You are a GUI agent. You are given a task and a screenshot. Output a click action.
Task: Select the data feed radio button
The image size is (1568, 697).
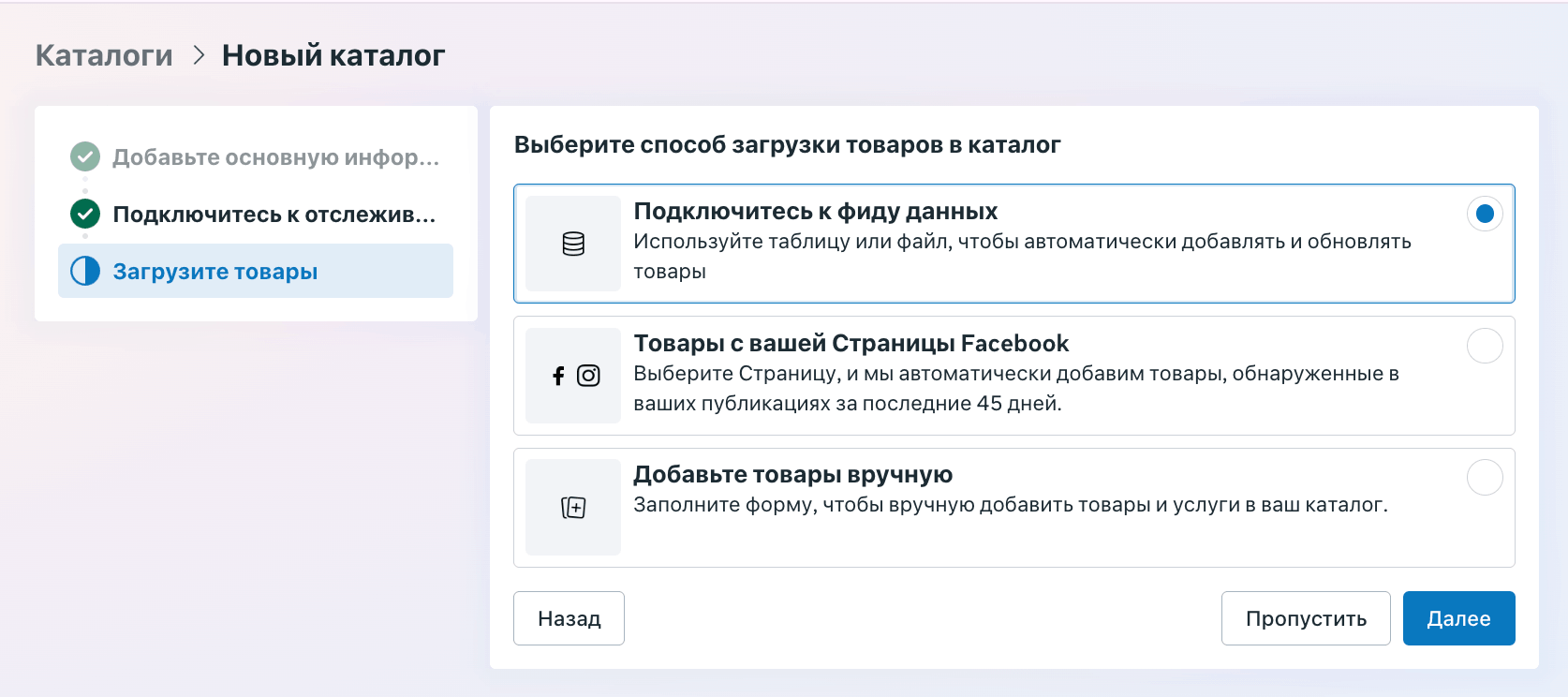[1485, 214]
